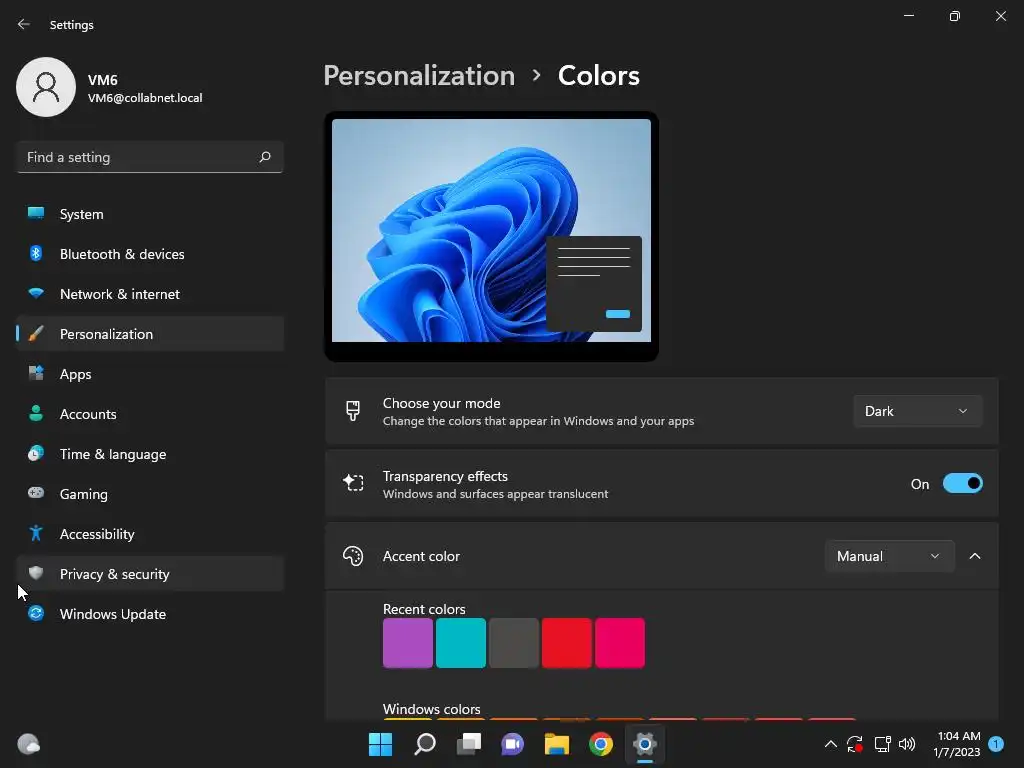Select the pink recent color
The width and height of the screenshot is (1024, 768).
620,643
